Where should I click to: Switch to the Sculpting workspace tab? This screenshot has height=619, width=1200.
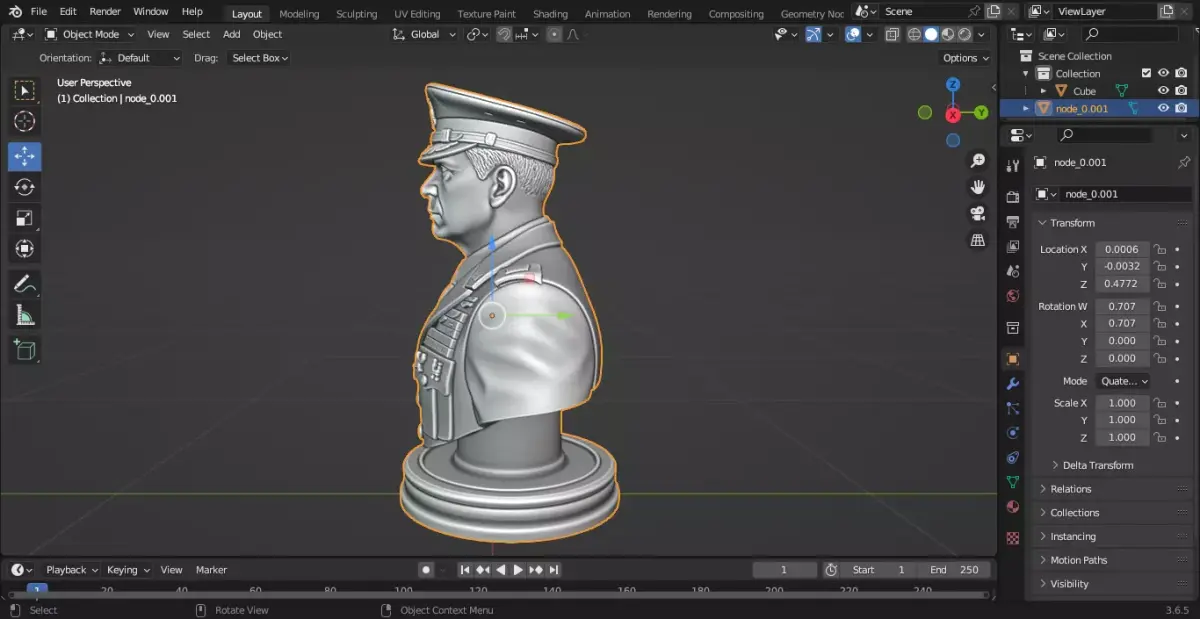click(356, 14)
